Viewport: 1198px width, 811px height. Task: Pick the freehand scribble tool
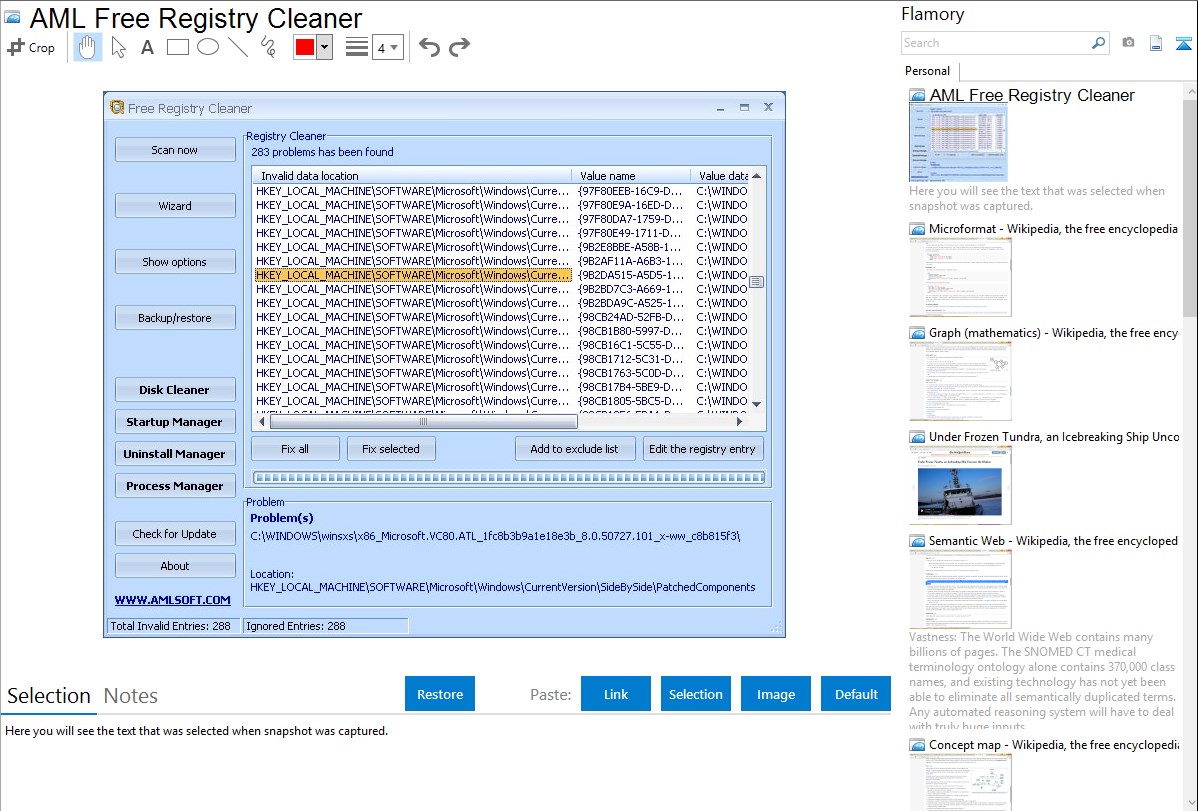click(268, 47)
